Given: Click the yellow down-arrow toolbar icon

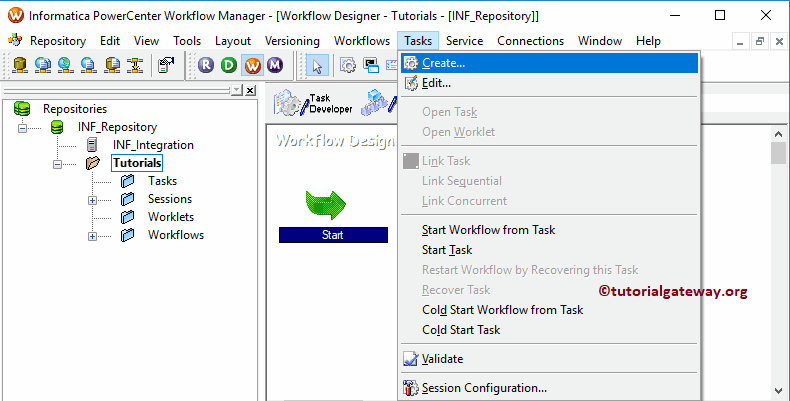Looking at the screenshot, I should (135, 65).
